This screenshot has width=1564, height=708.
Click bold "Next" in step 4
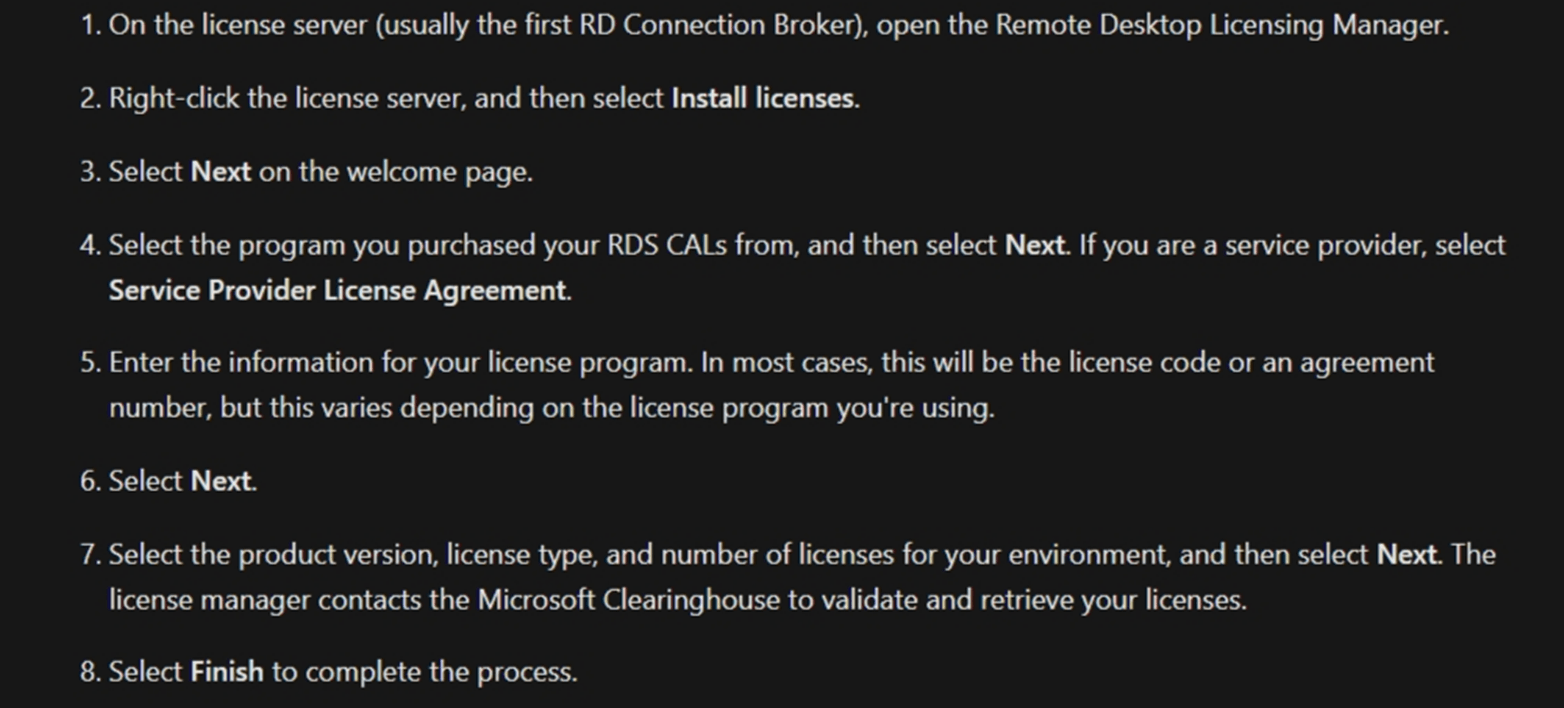1035,245
